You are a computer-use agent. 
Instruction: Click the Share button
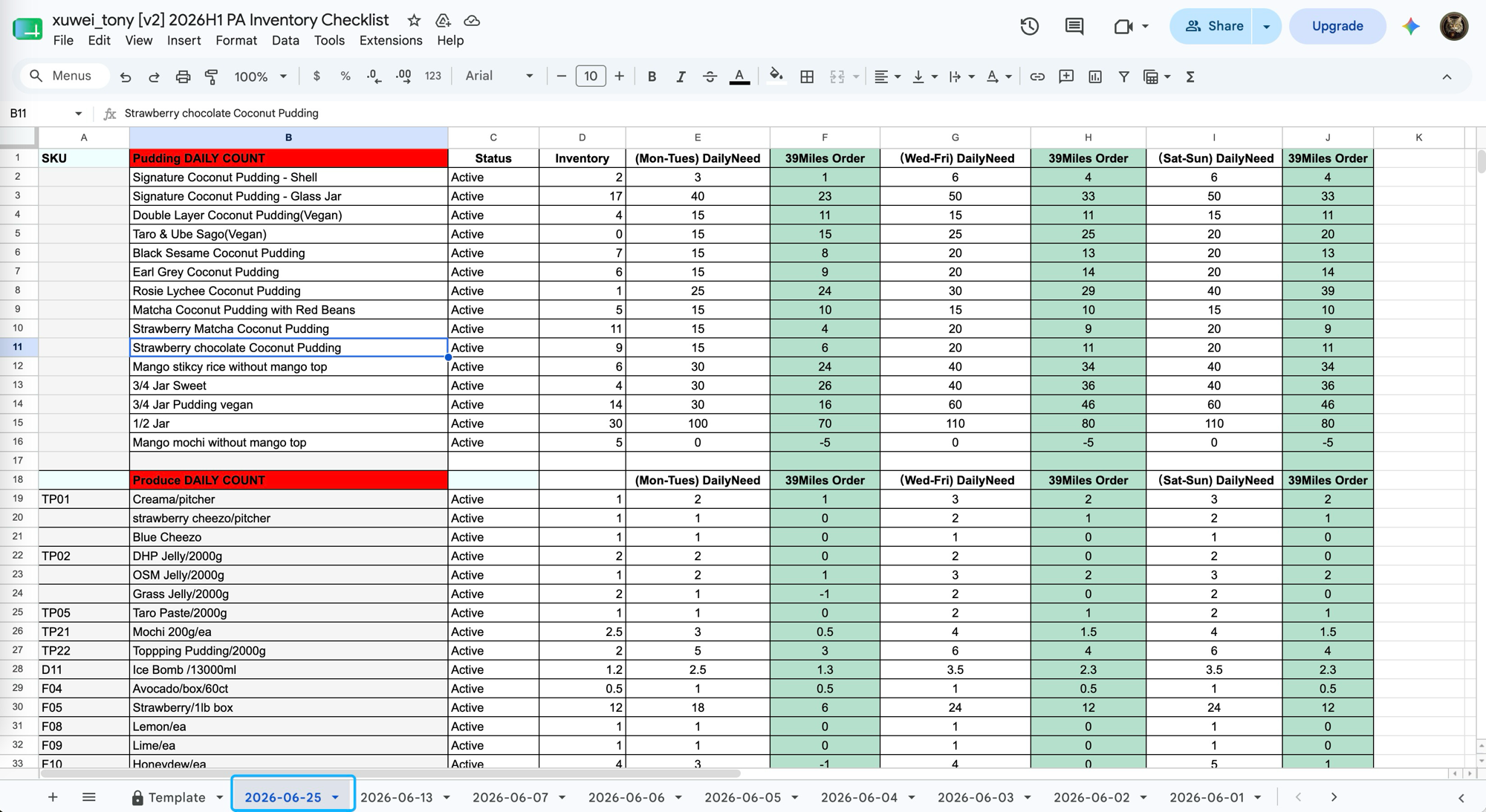1211,26
